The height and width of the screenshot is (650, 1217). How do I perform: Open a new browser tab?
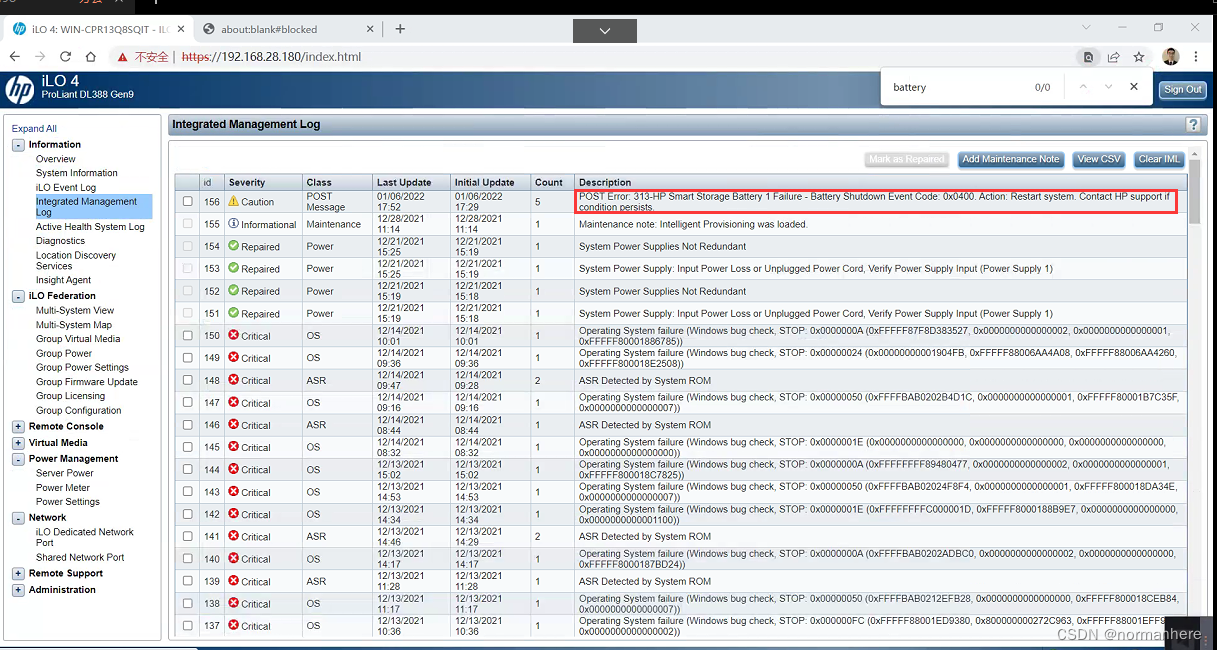(x=400, y=29)
